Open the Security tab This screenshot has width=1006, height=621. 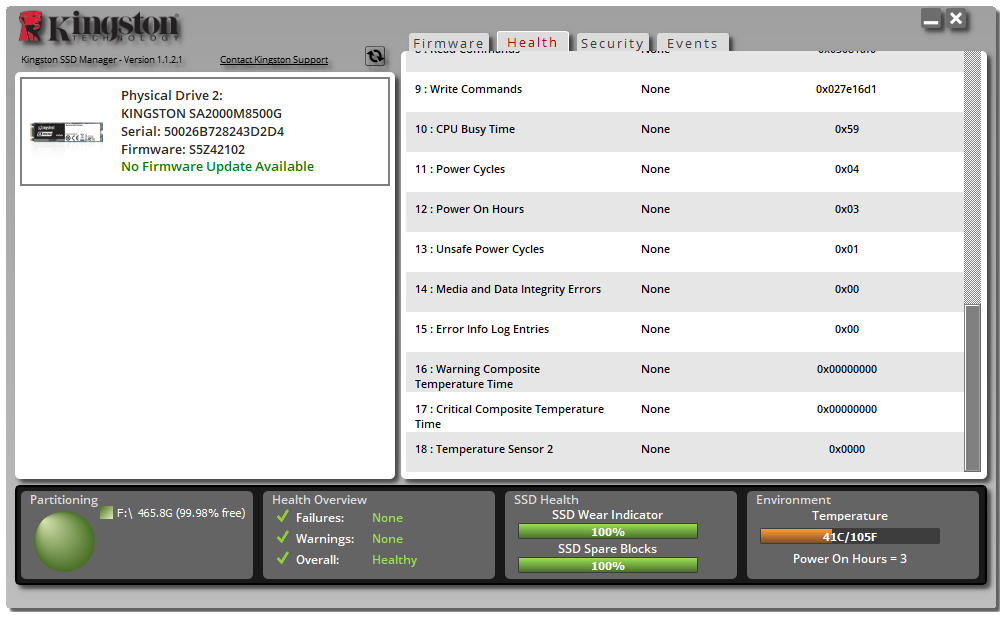[x=613, y=43]
